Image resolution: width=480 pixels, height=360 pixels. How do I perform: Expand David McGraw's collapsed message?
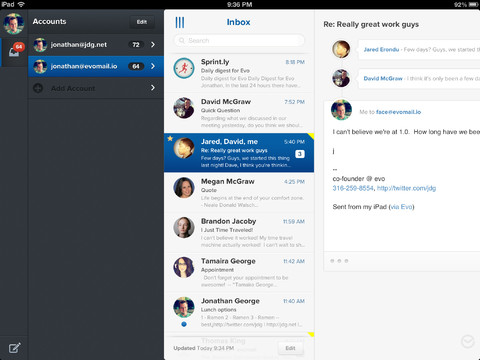click(x=419, y=79)
